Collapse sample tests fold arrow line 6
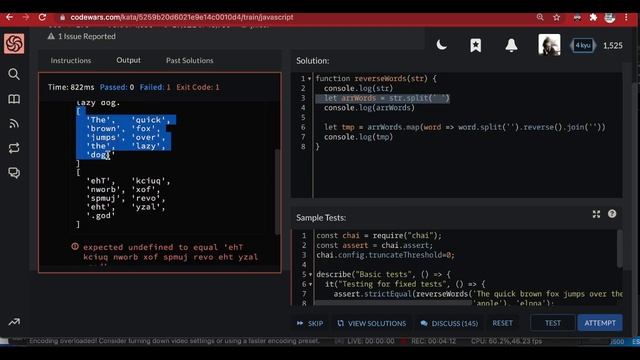640x360 pixels. (x=310, y=284)
